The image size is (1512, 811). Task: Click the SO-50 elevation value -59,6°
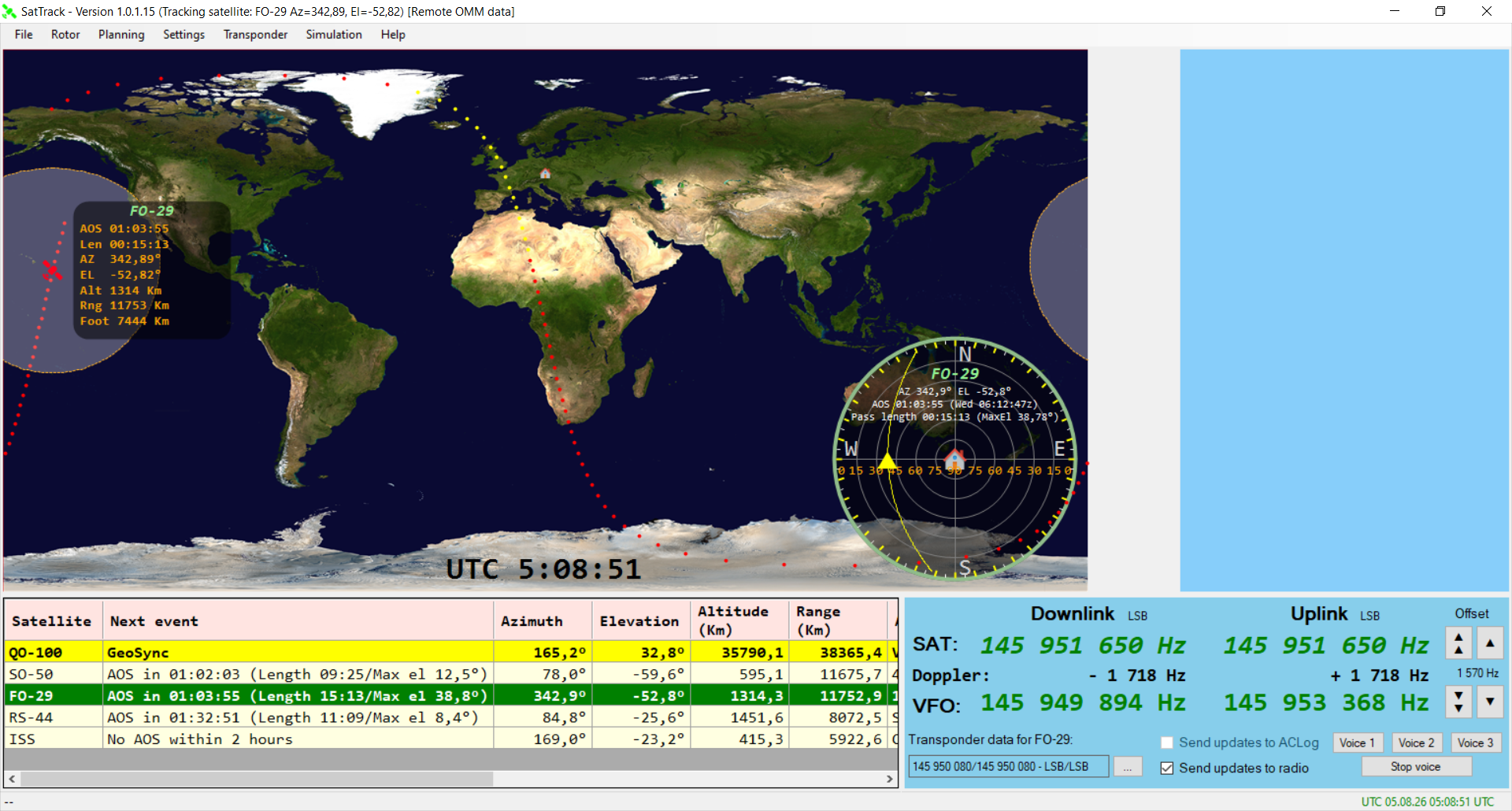coord(658,674)
